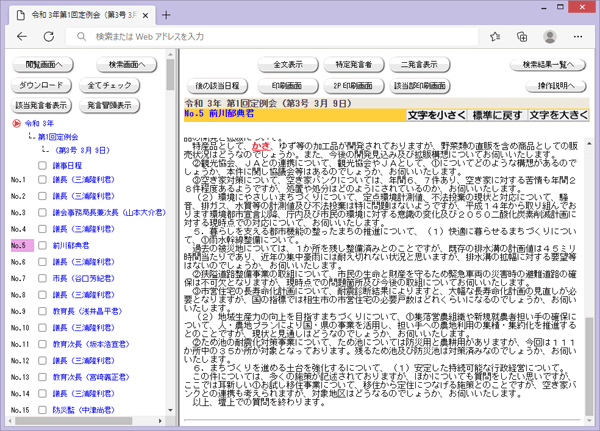The image size is (600, 431).
Task: Click the left panel horizontal scrollbar thumb
Action: (x=73, y=421)
